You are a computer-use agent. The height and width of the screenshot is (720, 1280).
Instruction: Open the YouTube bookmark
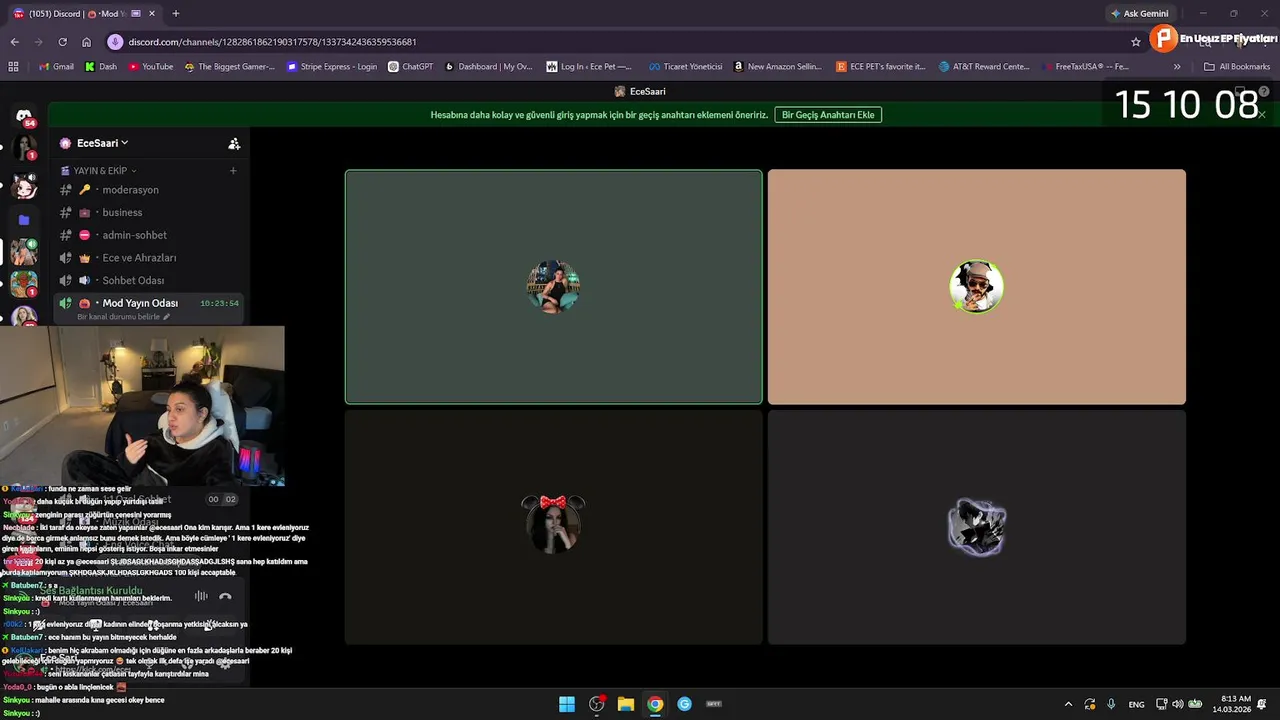point(150,67)
